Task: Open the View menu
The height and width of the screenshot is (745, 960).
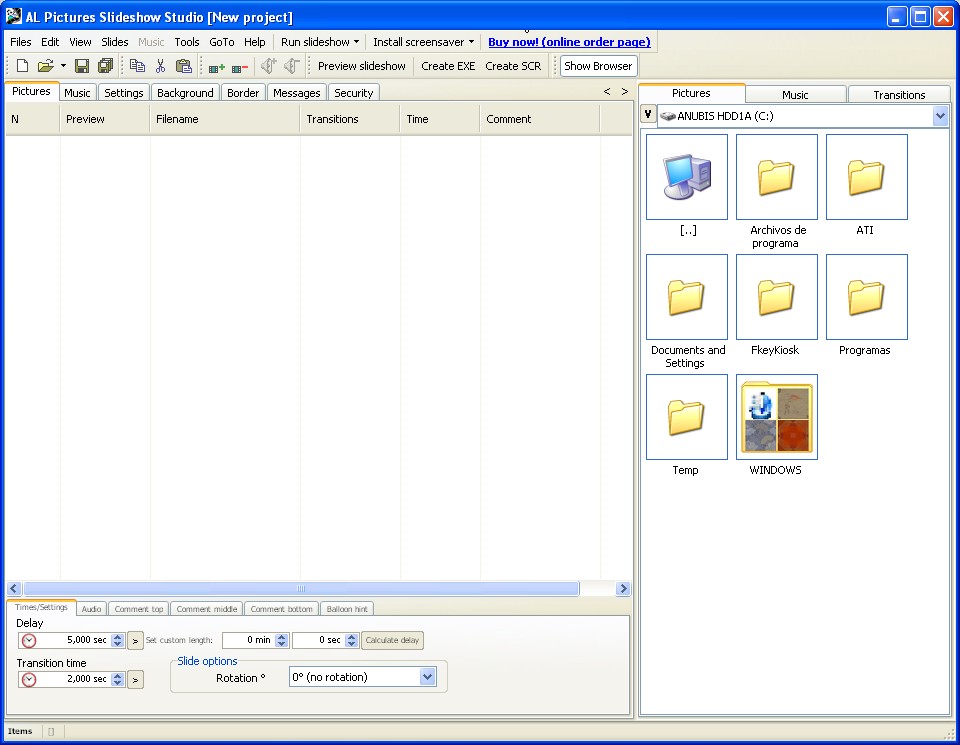Action: (80, 42)
